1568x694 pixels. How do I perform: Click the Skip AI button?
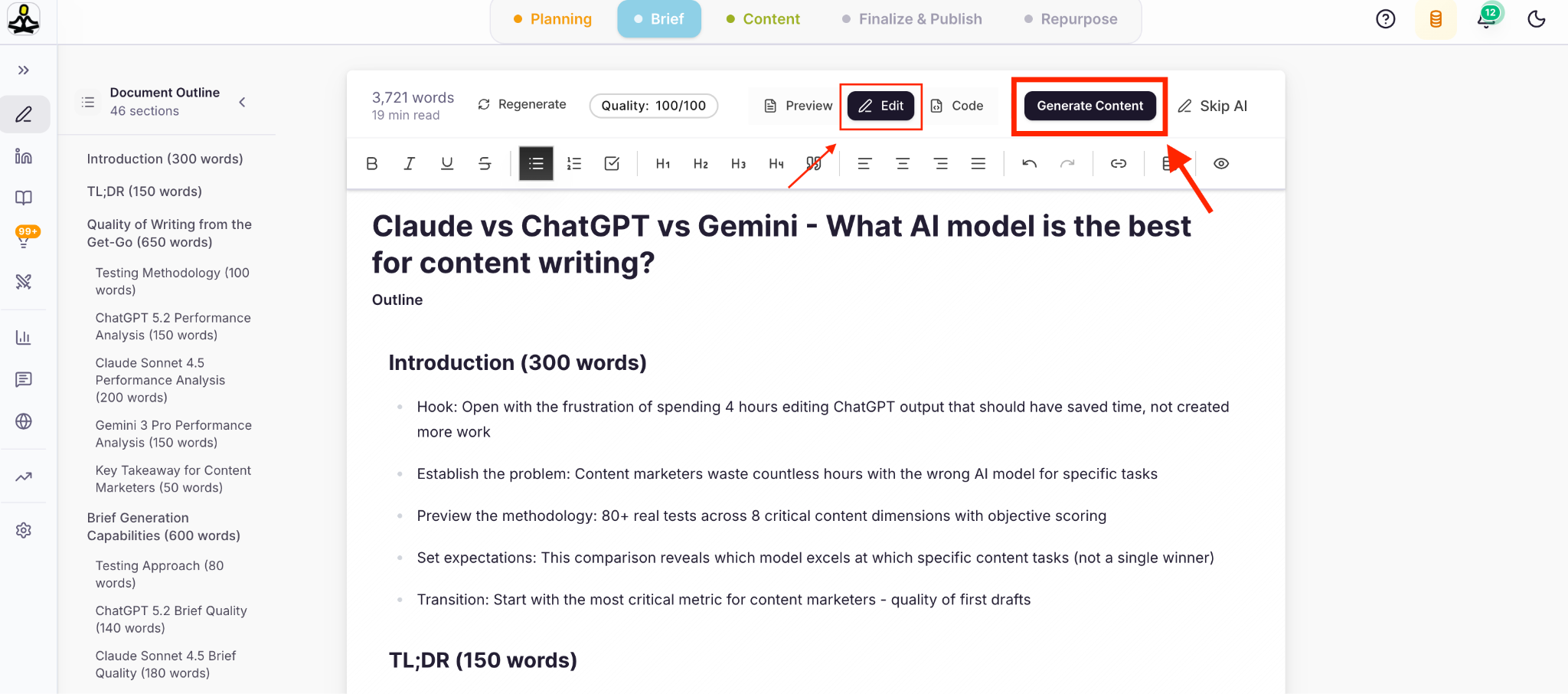point(1213,106)
